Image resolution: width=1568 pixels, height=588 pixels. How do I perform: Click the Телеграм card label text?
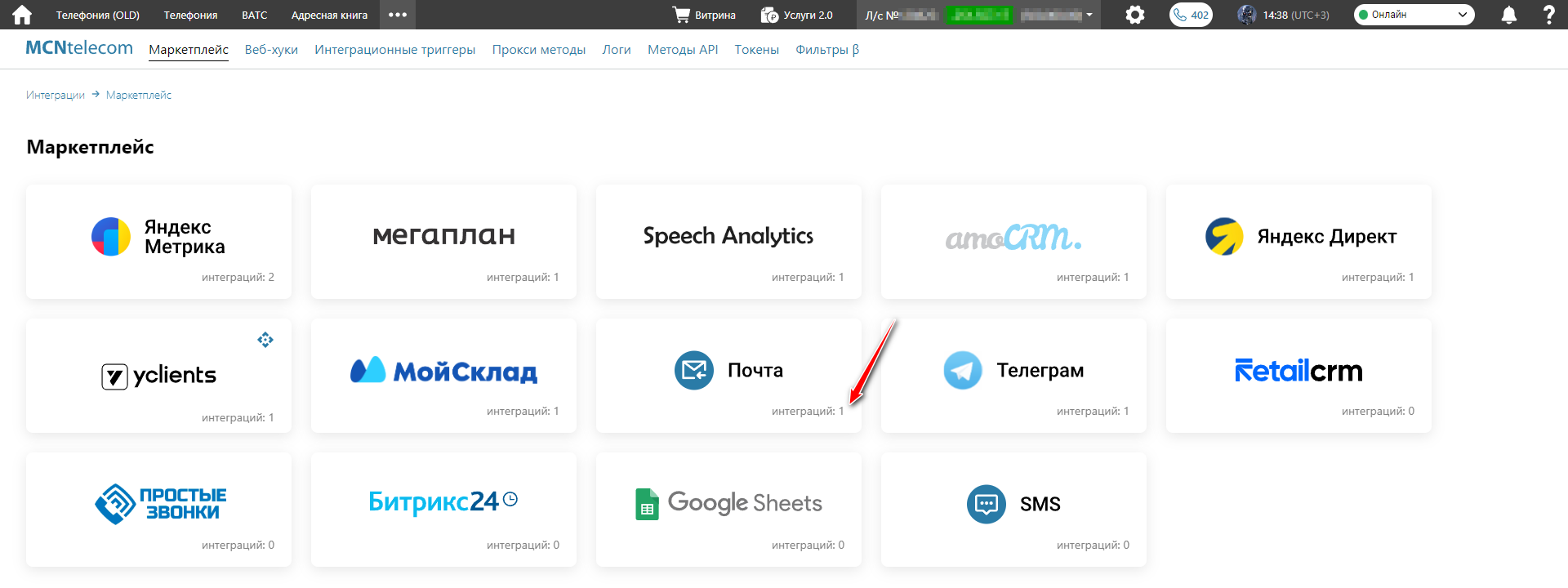(1040, 371)
